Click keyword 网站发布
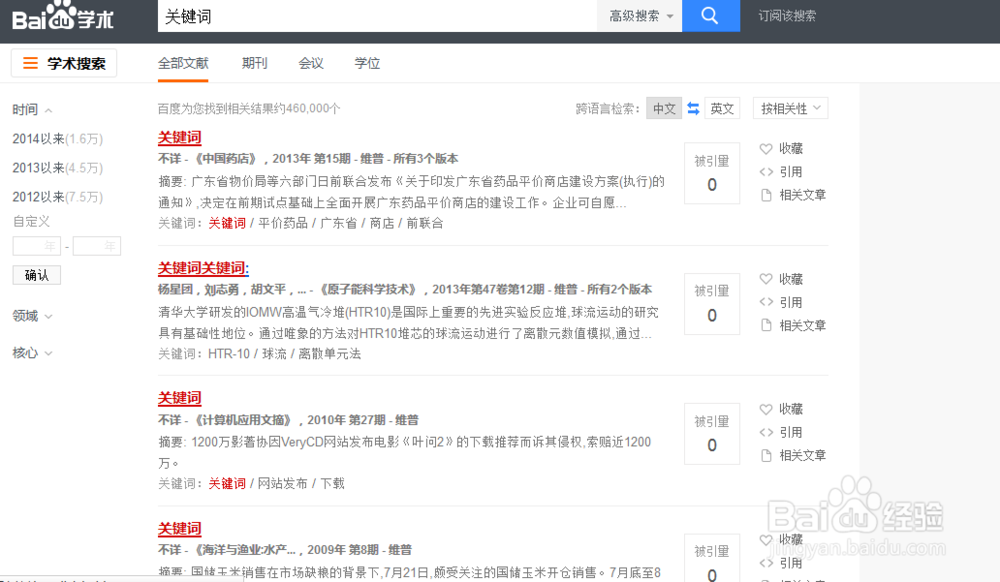The image size is (1000, 582). click(283, 484)
